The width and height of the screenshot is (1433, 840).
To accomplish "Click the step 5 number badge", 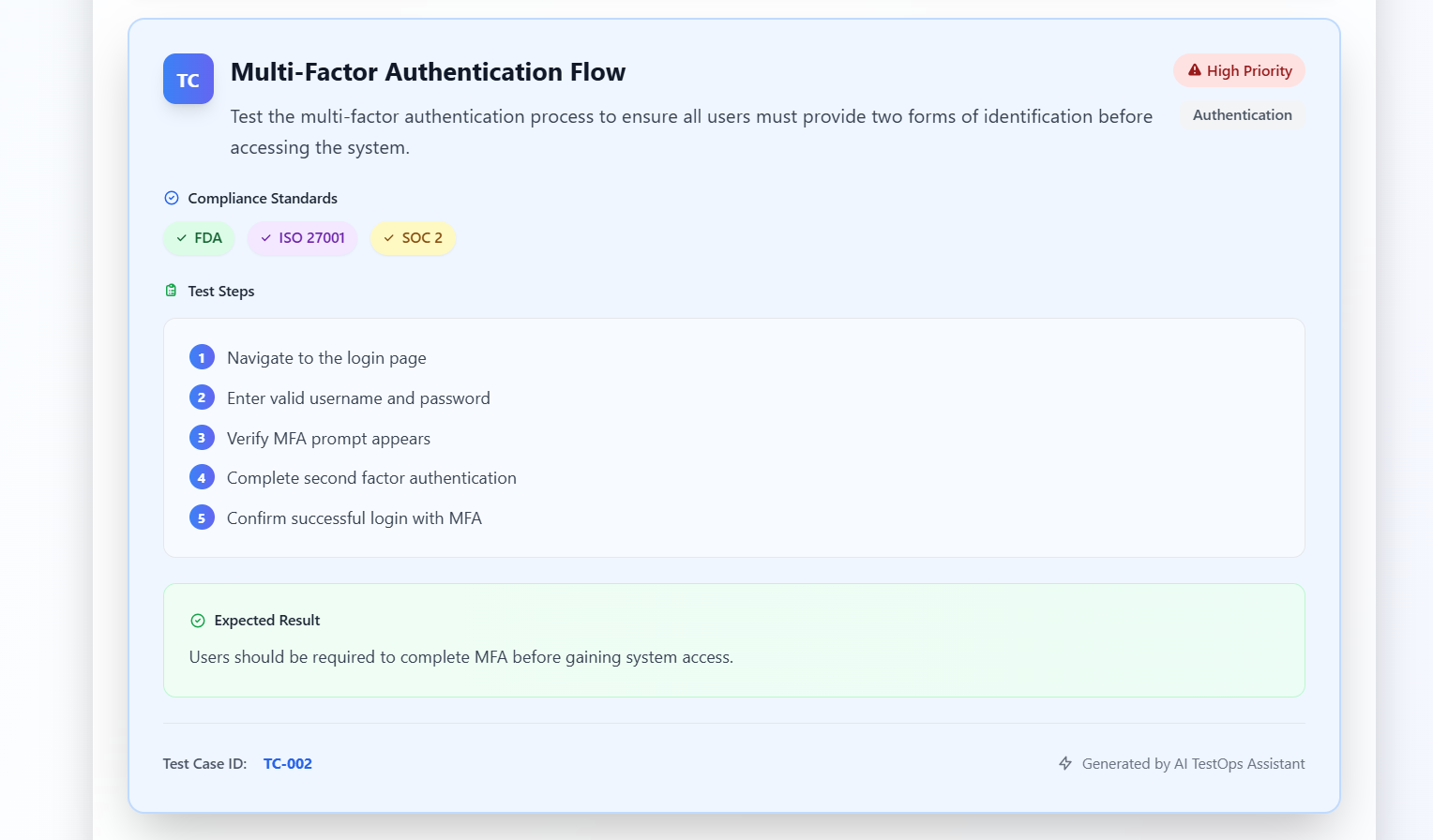I will [x=202, y=518].
